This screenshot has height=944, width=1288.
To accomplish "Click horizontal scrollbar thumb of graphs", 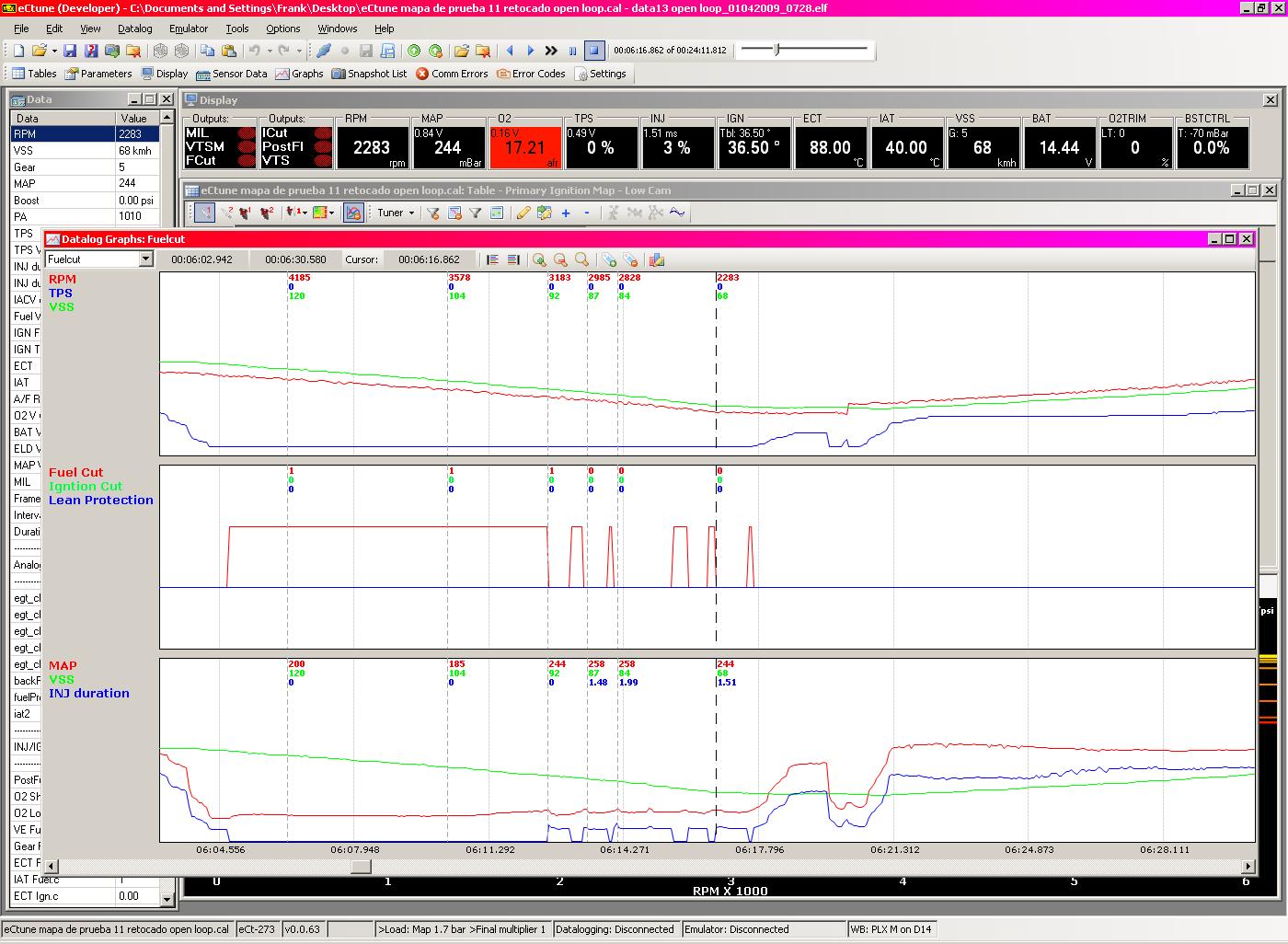I will (x=361, y=866).
